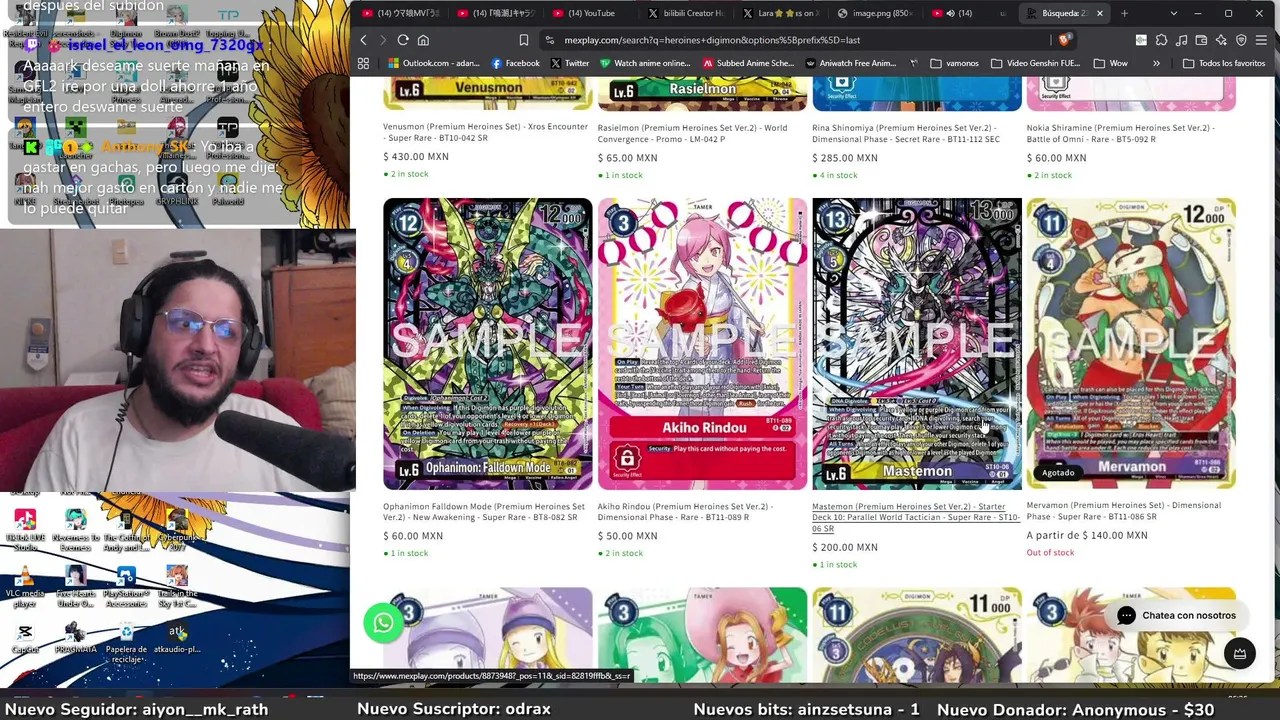Viewport: 1280px width, 720px height.
Task: Click the Mervamon card image
Action: point(1131,343)
